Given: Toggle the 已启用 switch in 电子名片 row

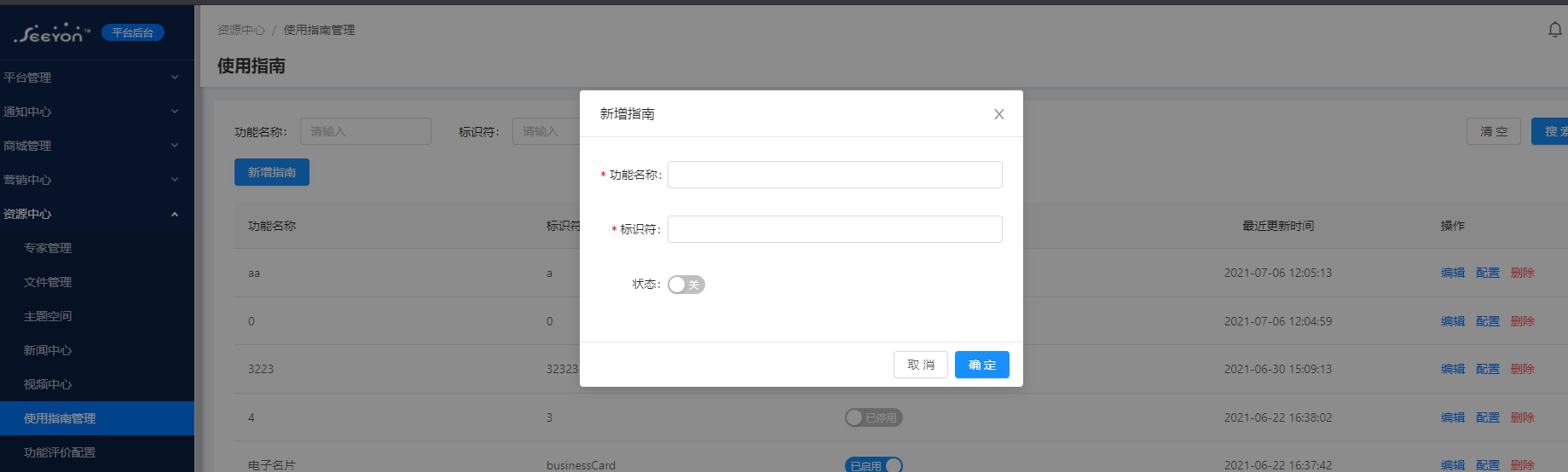Looking at the screenshot, I should tap(873, 465).
